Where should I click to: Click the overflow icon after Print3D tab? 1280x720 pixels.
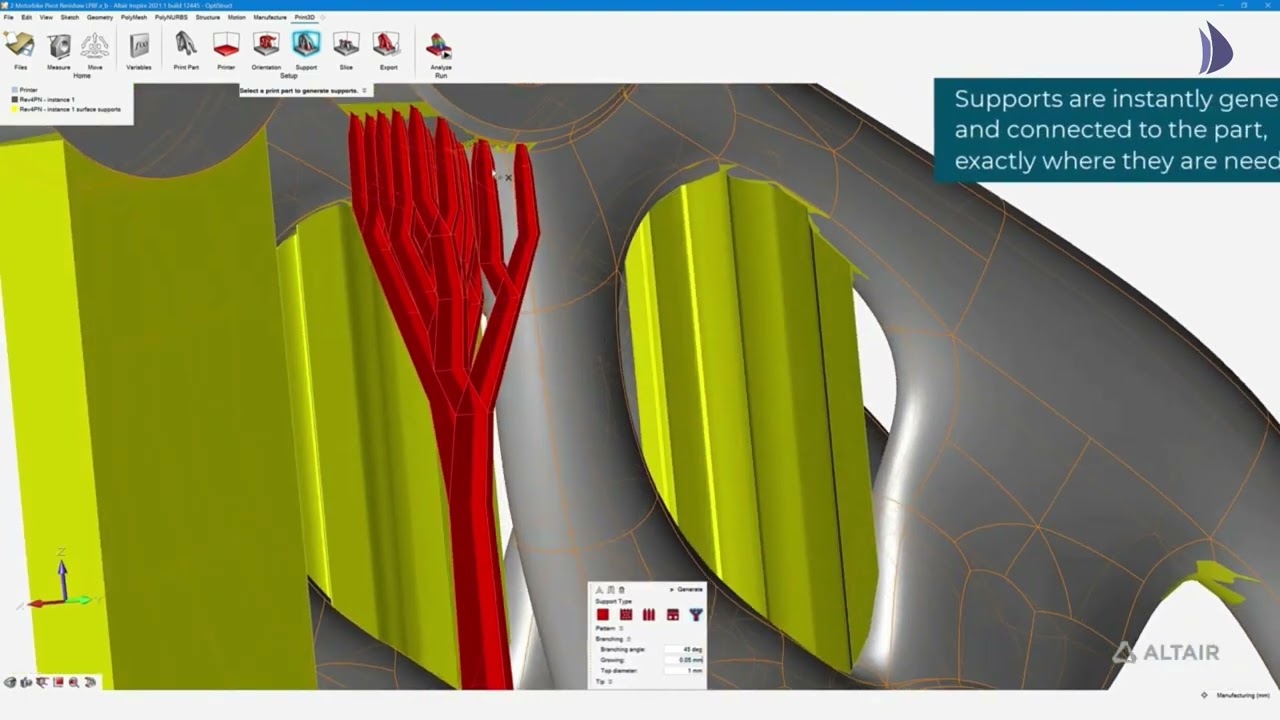click(323, 17)
